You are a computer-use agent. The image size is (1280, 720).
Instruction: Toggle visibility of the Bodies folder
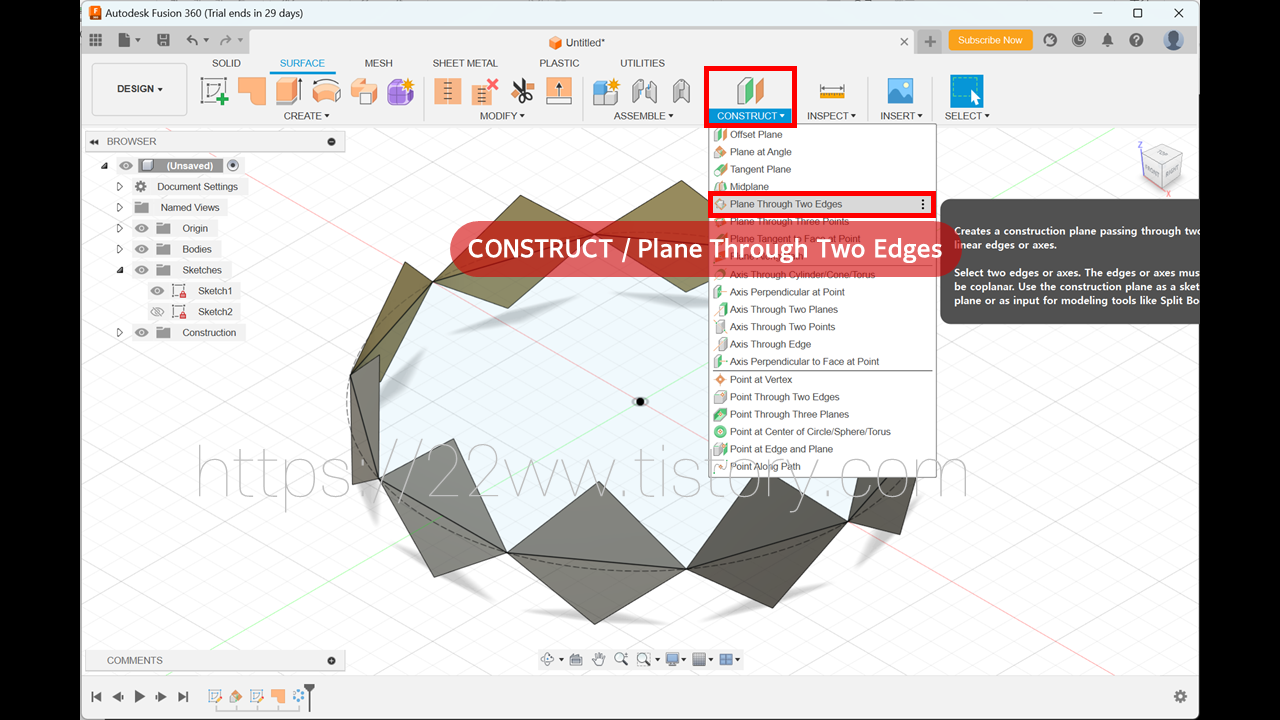point(141,249)
